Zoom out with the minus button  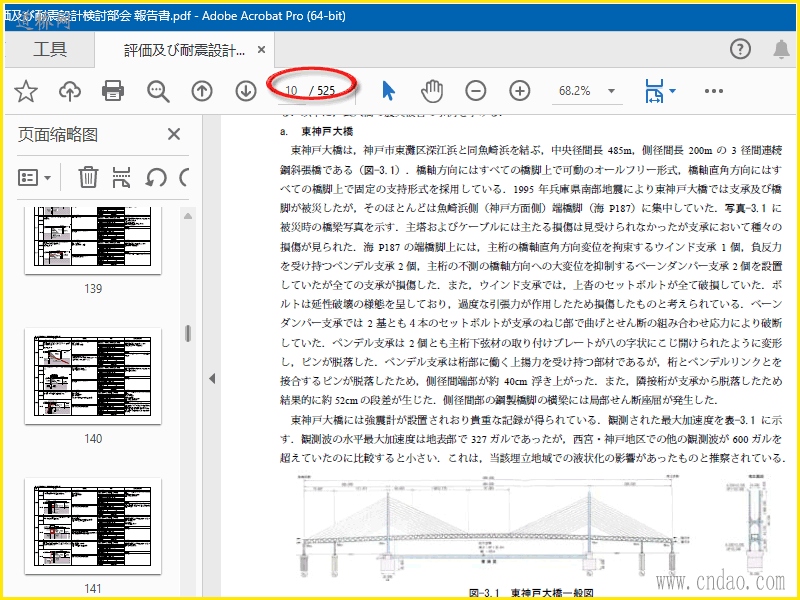(x=476, y=91)
